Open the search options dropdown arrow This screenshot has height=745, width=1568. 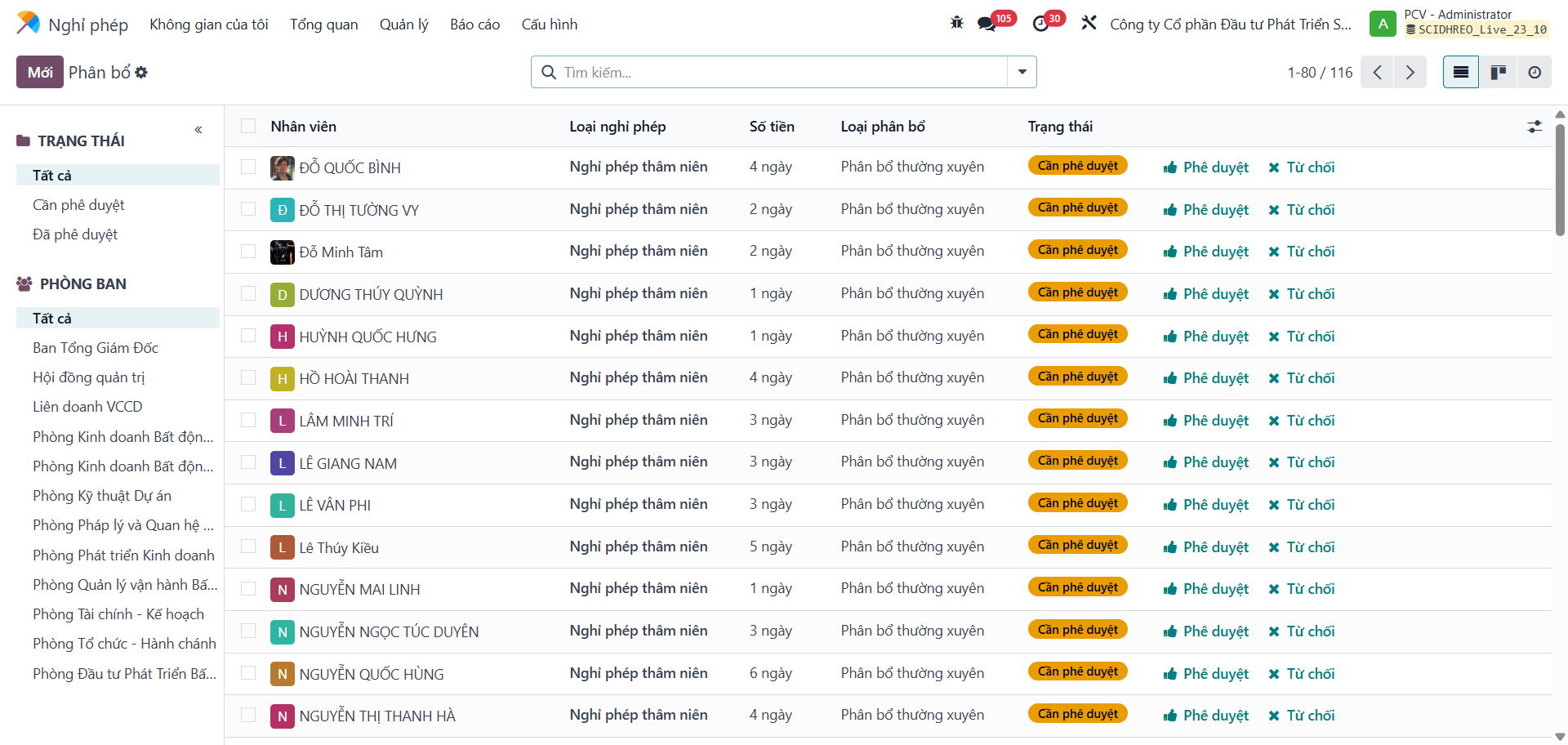(1022, 72)
